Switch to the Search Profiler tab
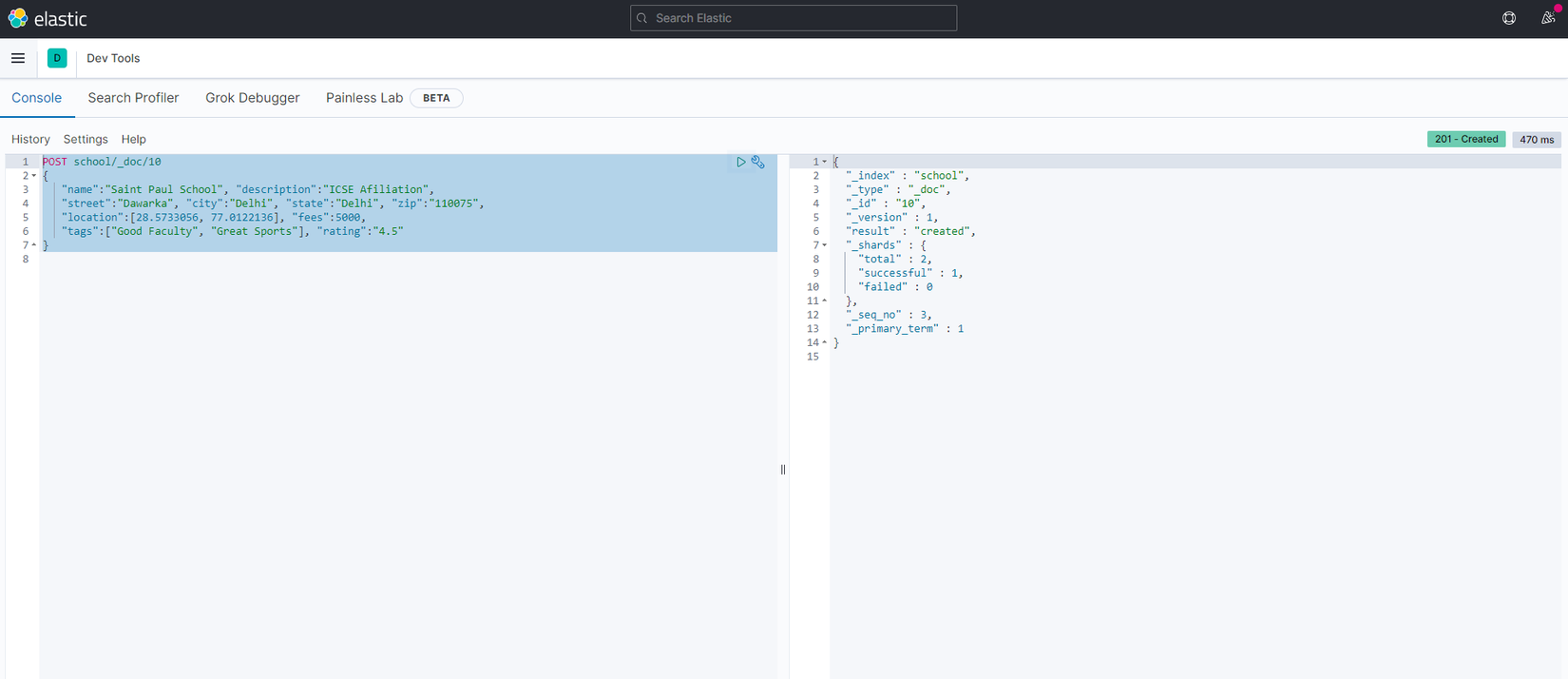The width and height of the screenshot is (1568, 679). tap(133, 98)
